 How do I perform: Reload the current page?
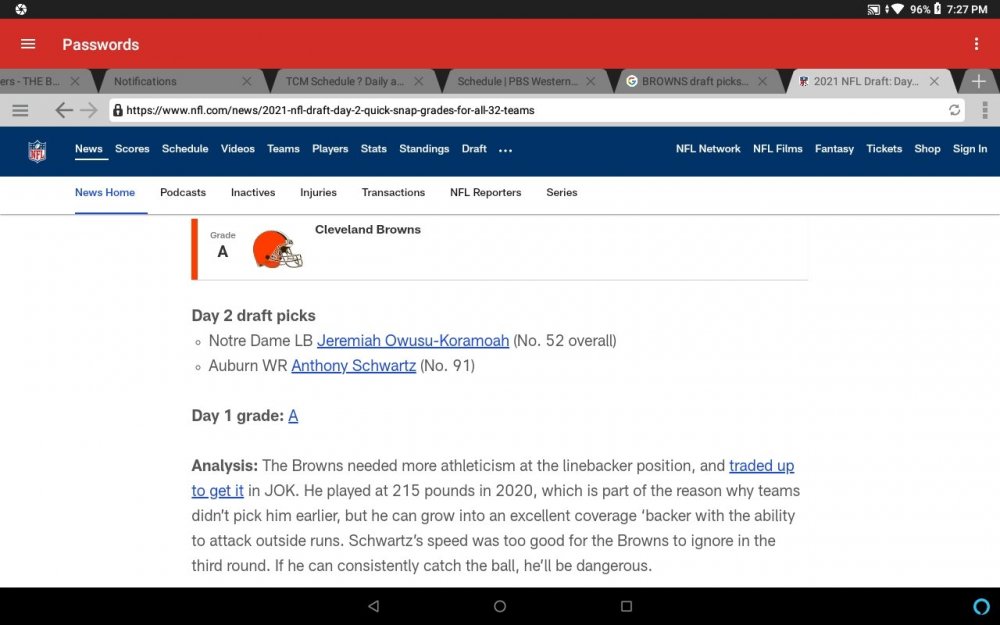[x=954, y=110]
